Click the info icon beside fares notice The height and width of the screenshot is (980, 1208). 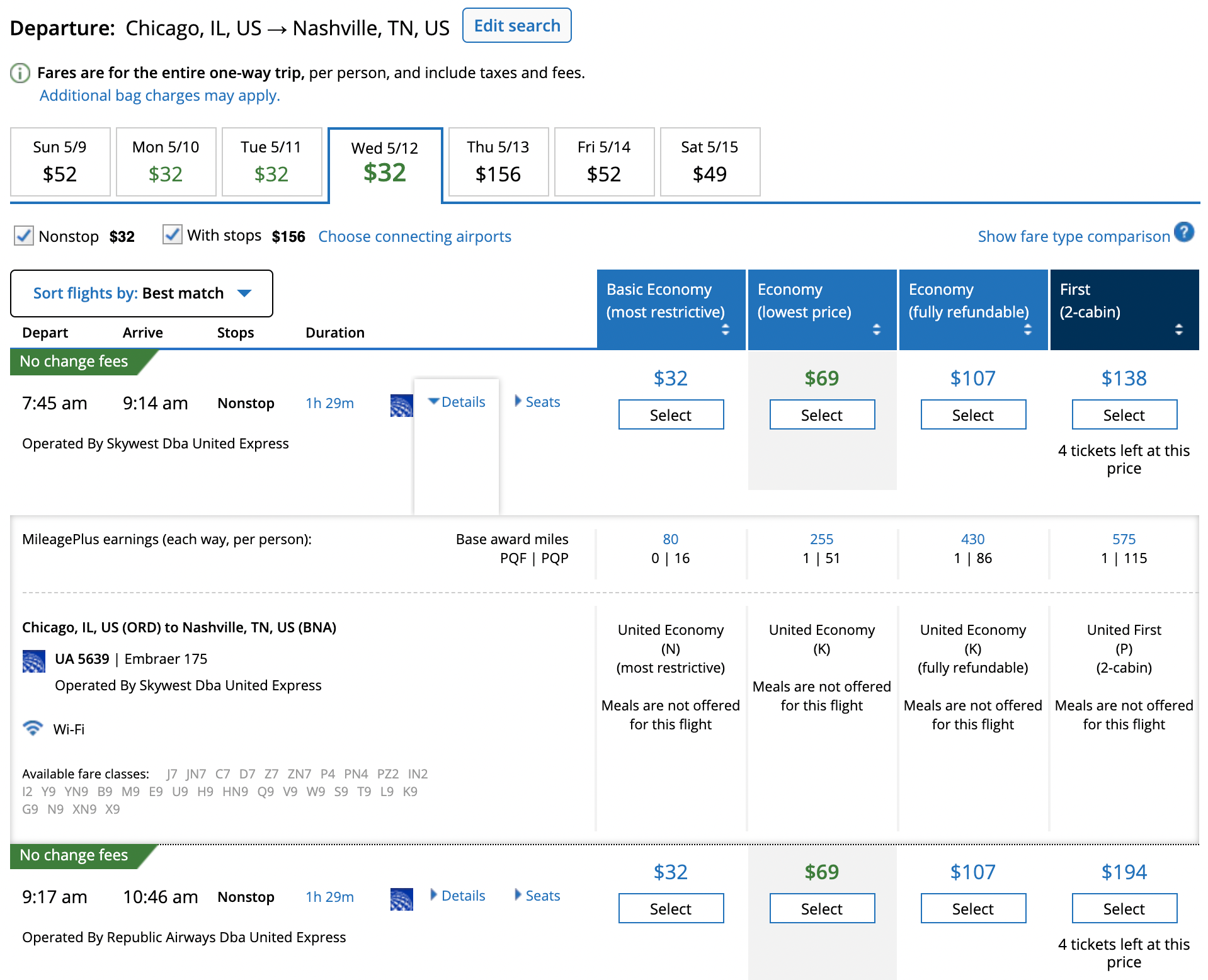coord(20,73)
